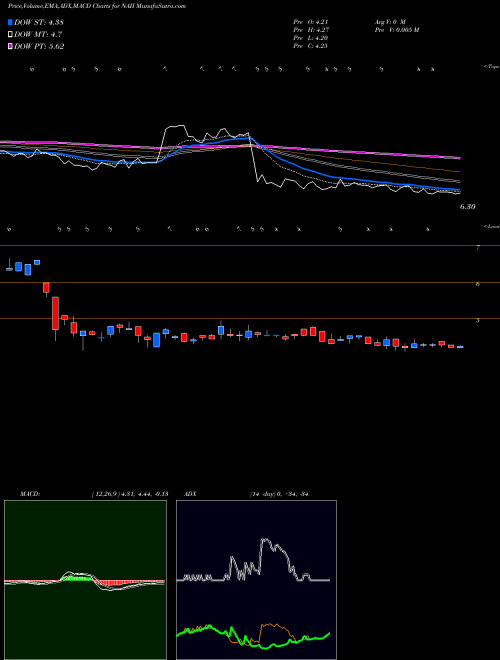The height and width of the screenshot is (660, 500).
Task: Click the ADX (14 day) values text
Action: coord(279,494)
